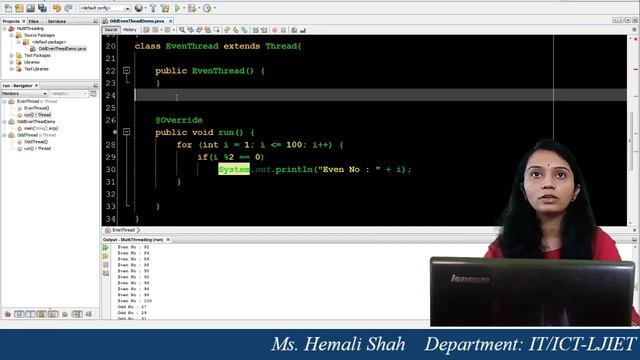This screenshot has width=640, height=360.
Task: Click the EvenThread breadcrumb below the editor
Action: point(123,230)
